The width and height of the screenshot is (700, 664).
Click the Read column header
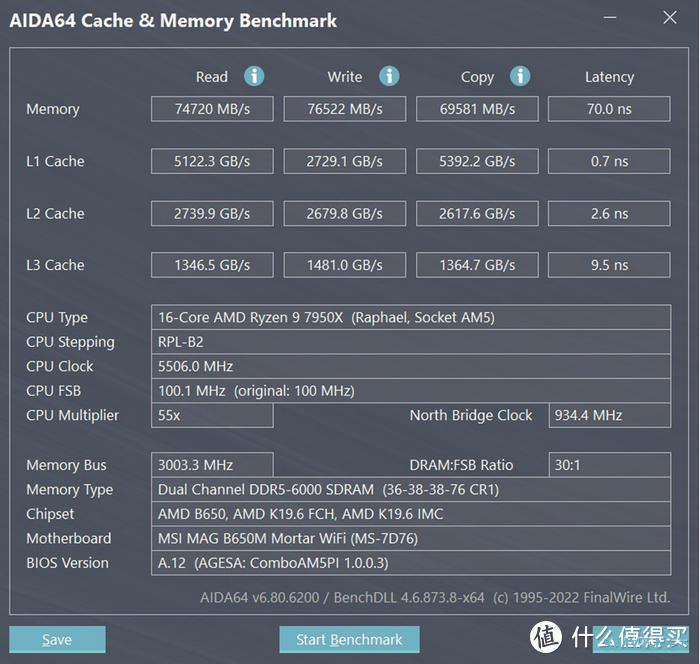[212, 77]
